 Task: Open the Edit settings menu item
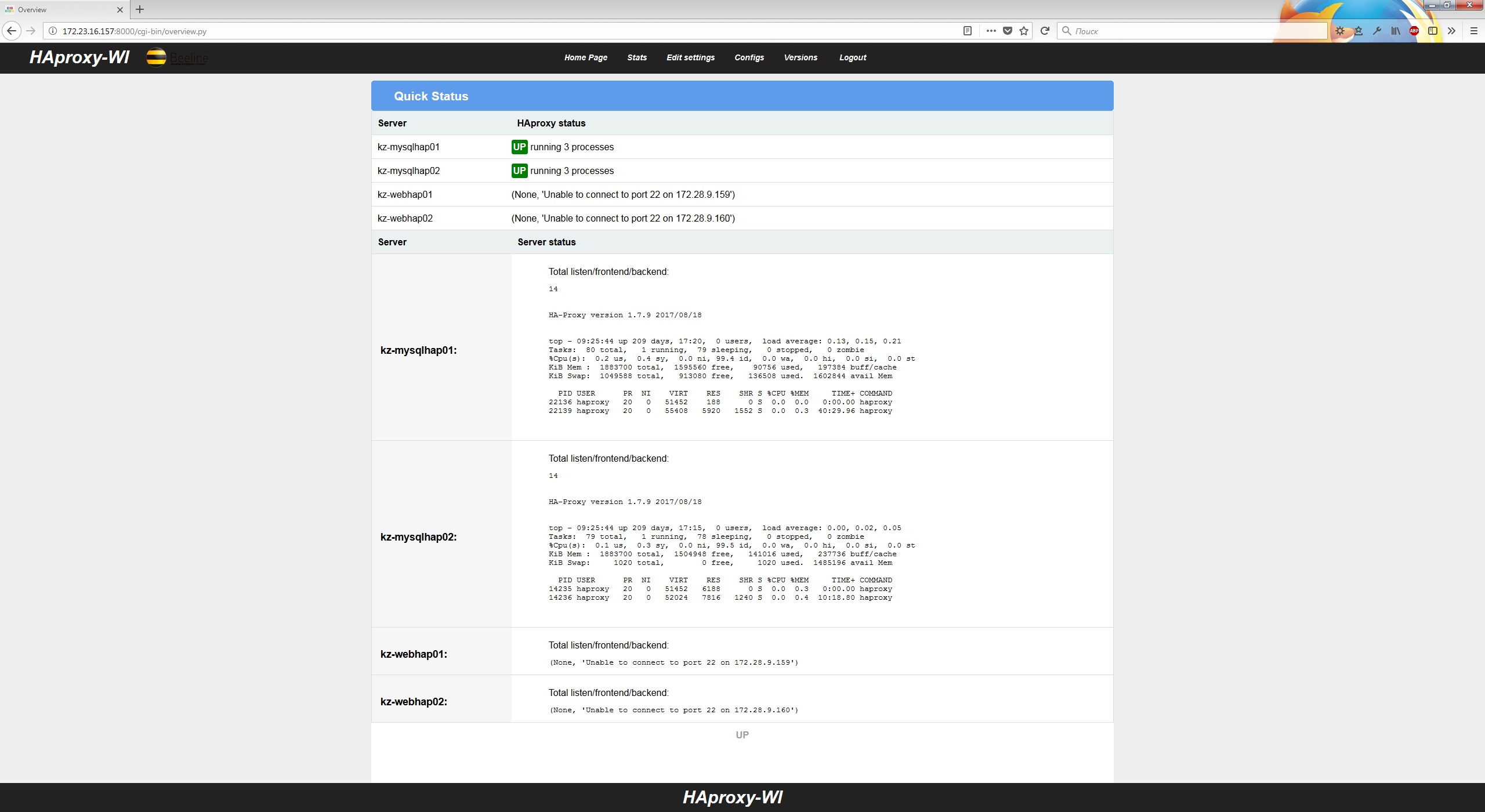pyautogui.click(x=690, y=57)
